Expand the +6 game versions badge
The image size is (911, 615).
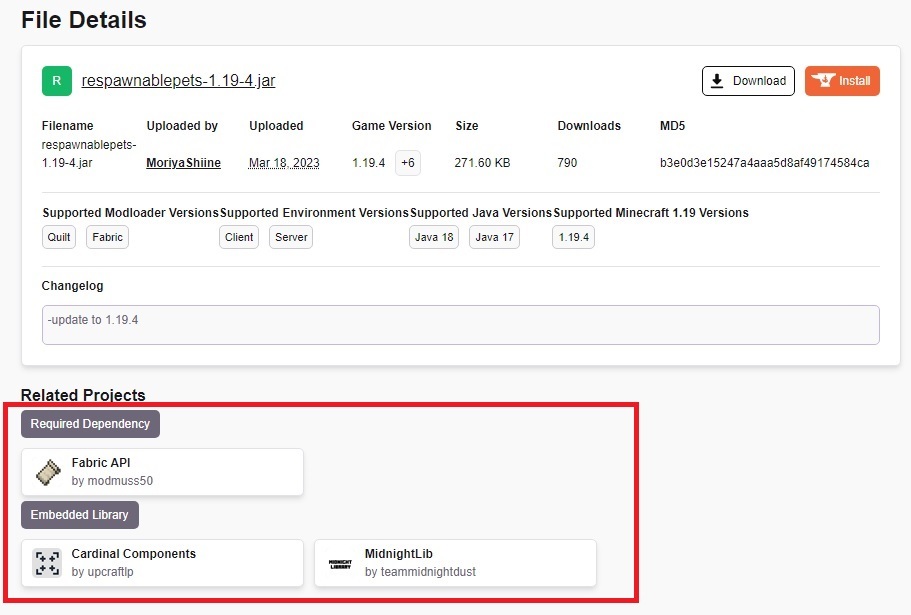(x=408, y=163)
